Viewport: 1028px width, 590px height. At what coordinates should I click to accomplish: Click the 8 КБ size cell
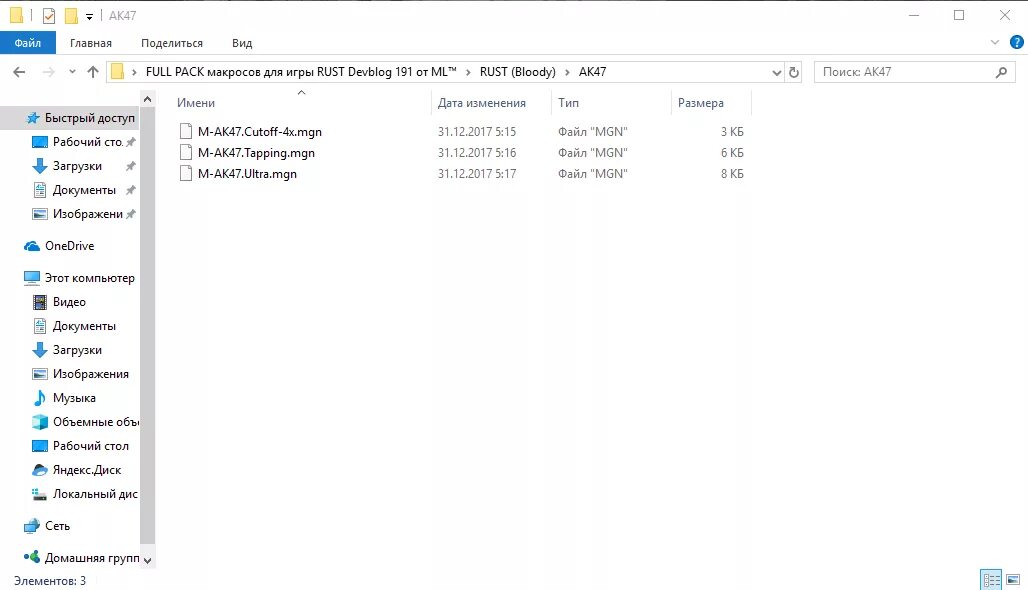point(732,174)
